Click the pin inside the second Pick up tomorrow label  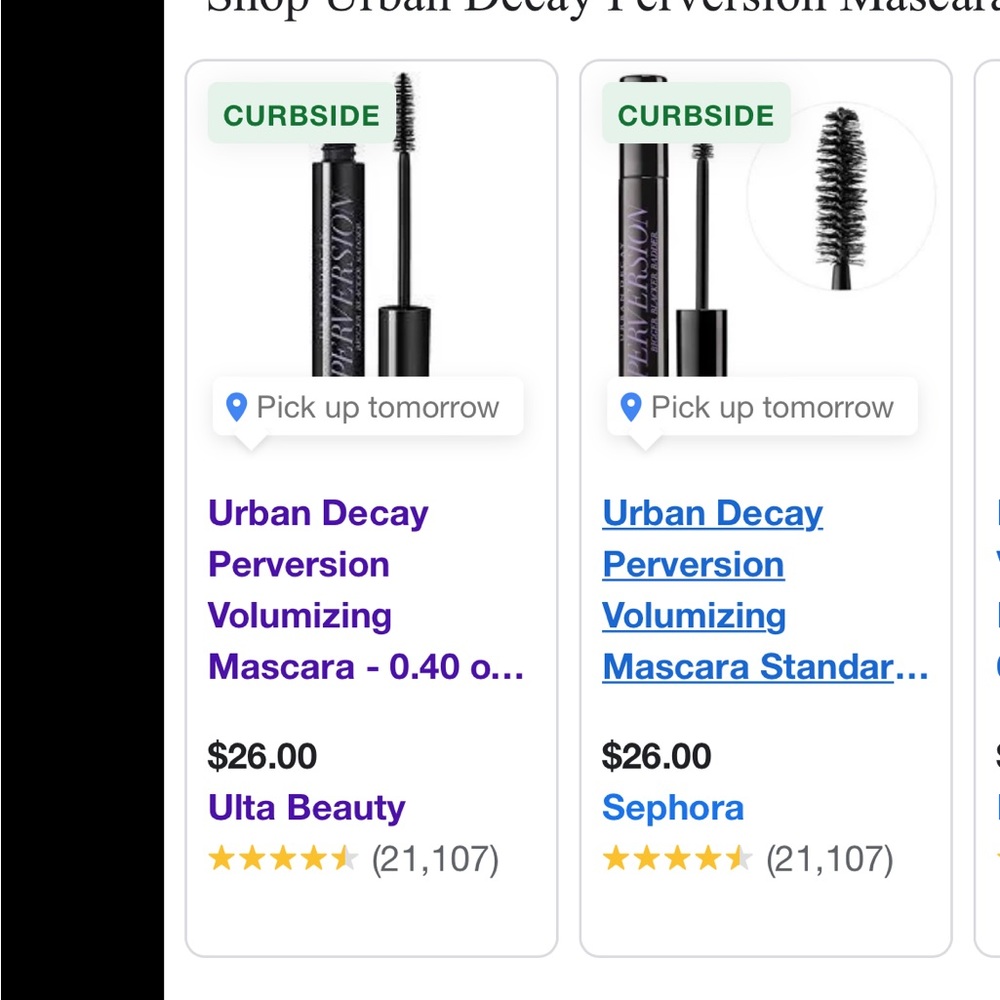point(631,406)
